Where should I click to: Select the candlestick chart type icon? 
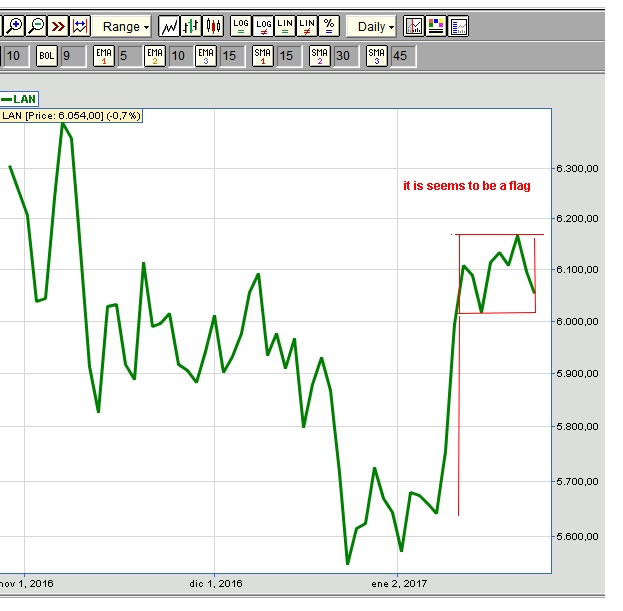coord(213,26)
